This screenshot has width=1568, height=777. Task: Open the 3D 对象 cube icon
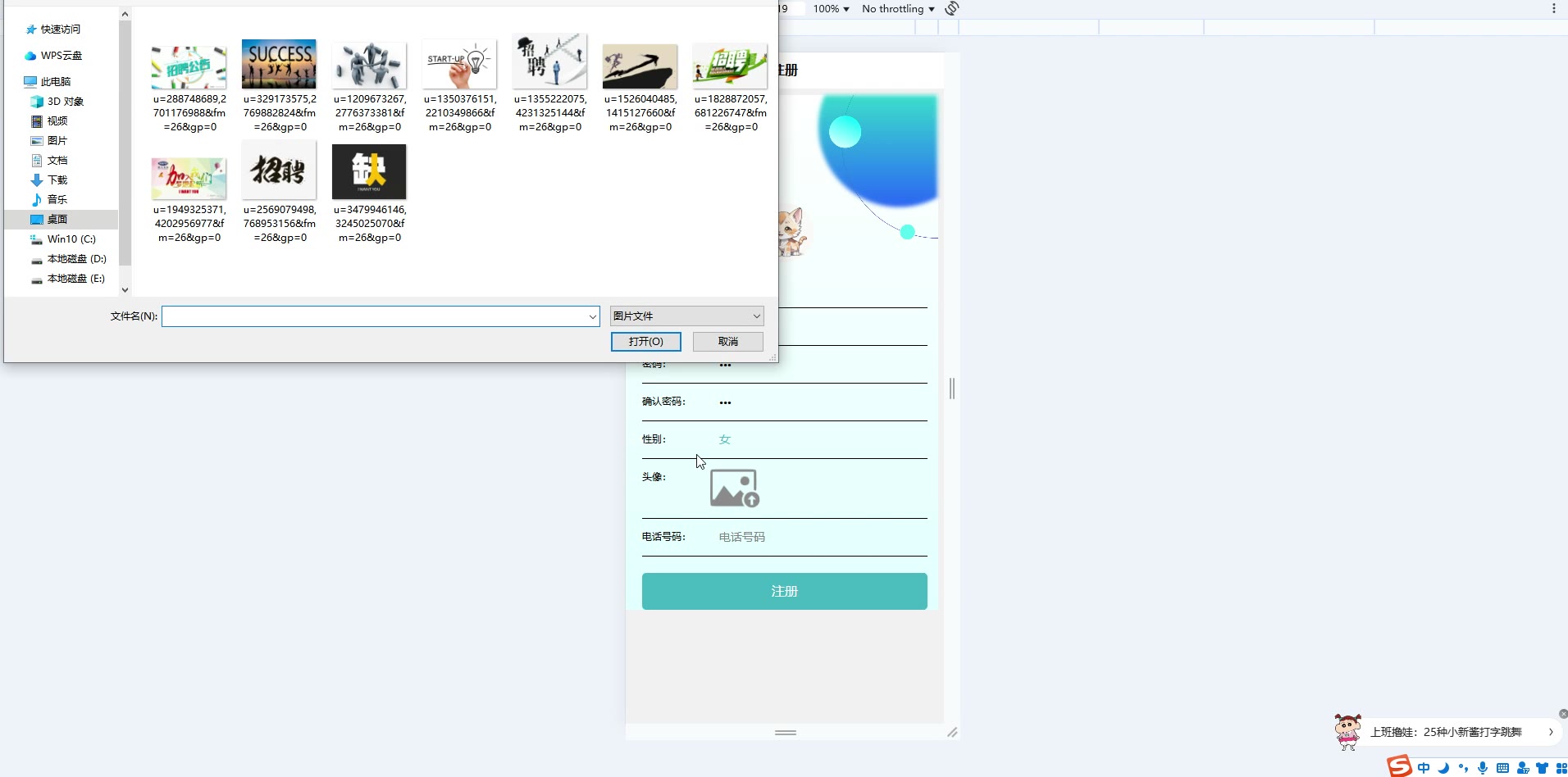[37, 102]
